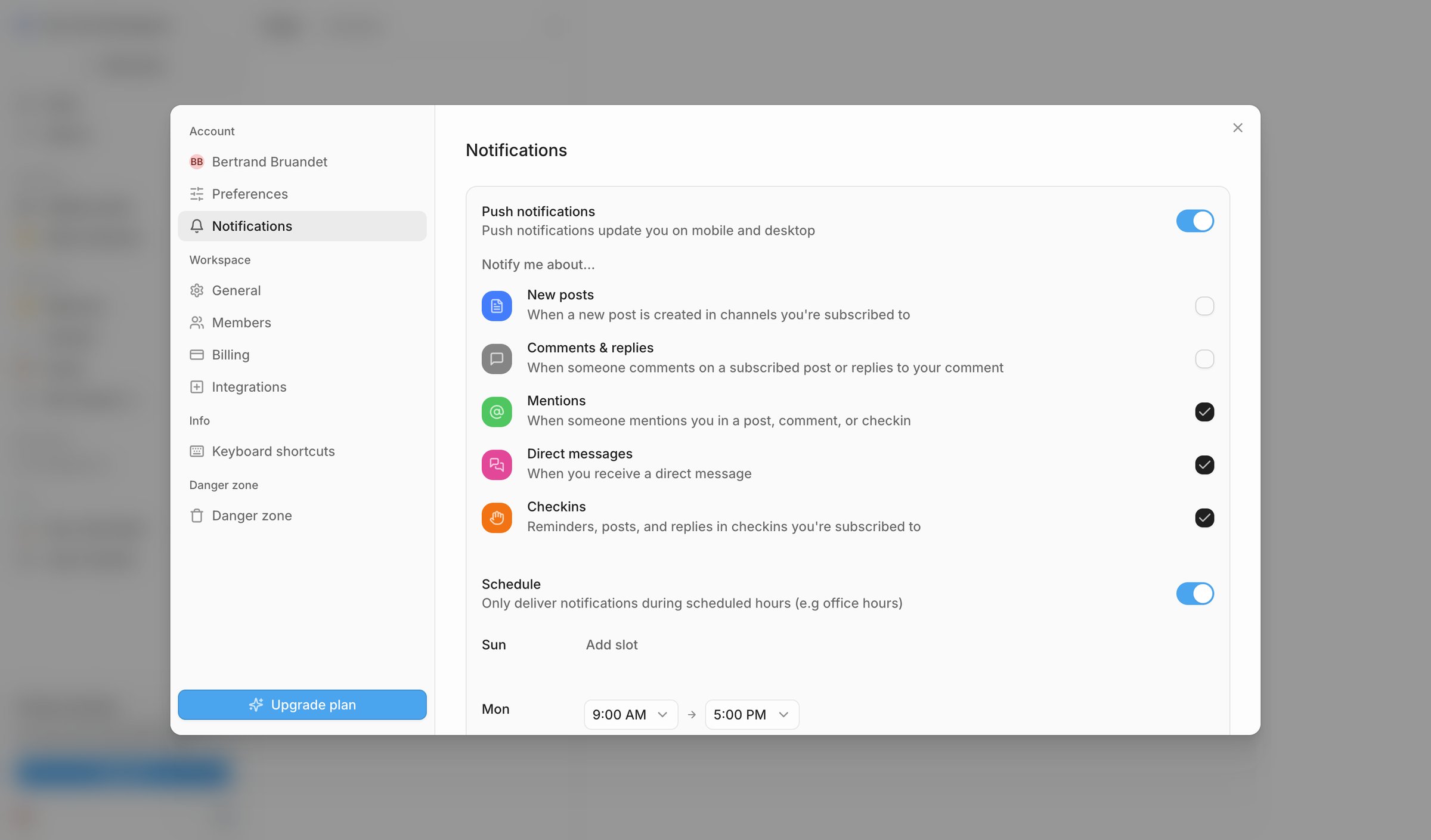Click the trash icon beside Danger zone
The height and width of the screenshot is (840, 1431).
(x=197, y=516)
